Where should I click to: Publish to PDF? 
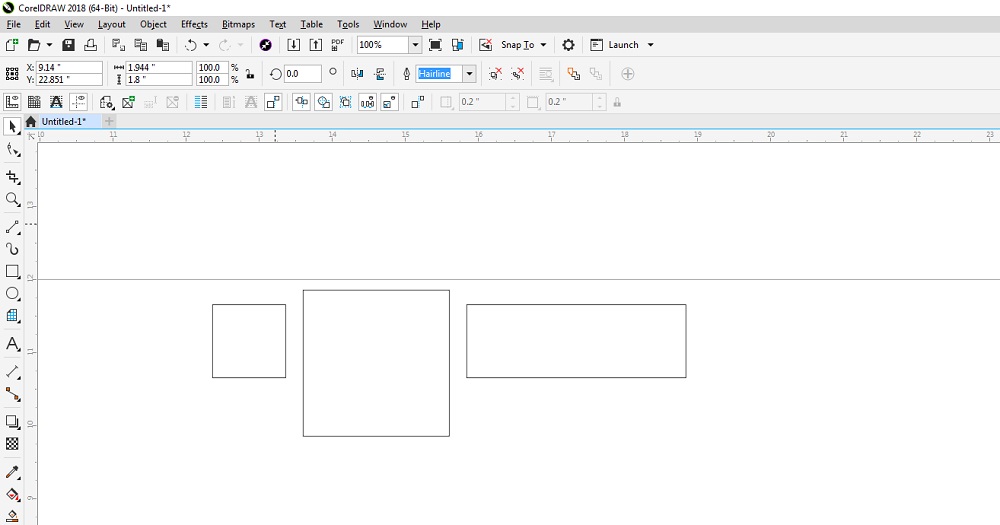(338, 45)
